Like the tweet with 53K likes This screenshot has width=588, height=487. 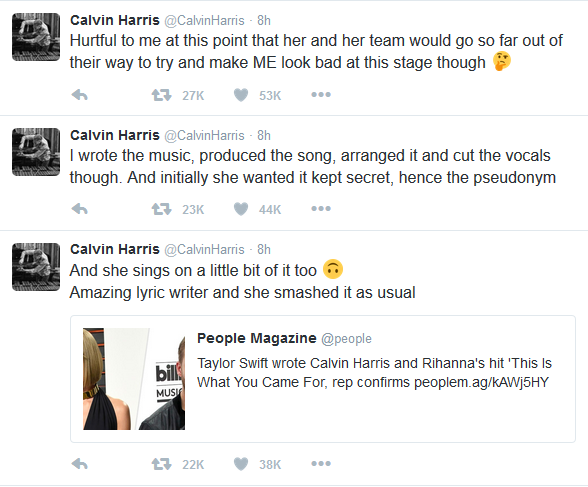(241, 95)
